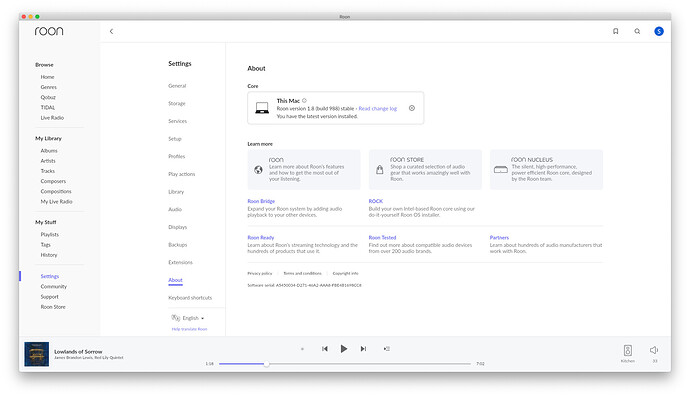Open Artists in My Library
Screen dimensions: 690x396
(48, 161)
